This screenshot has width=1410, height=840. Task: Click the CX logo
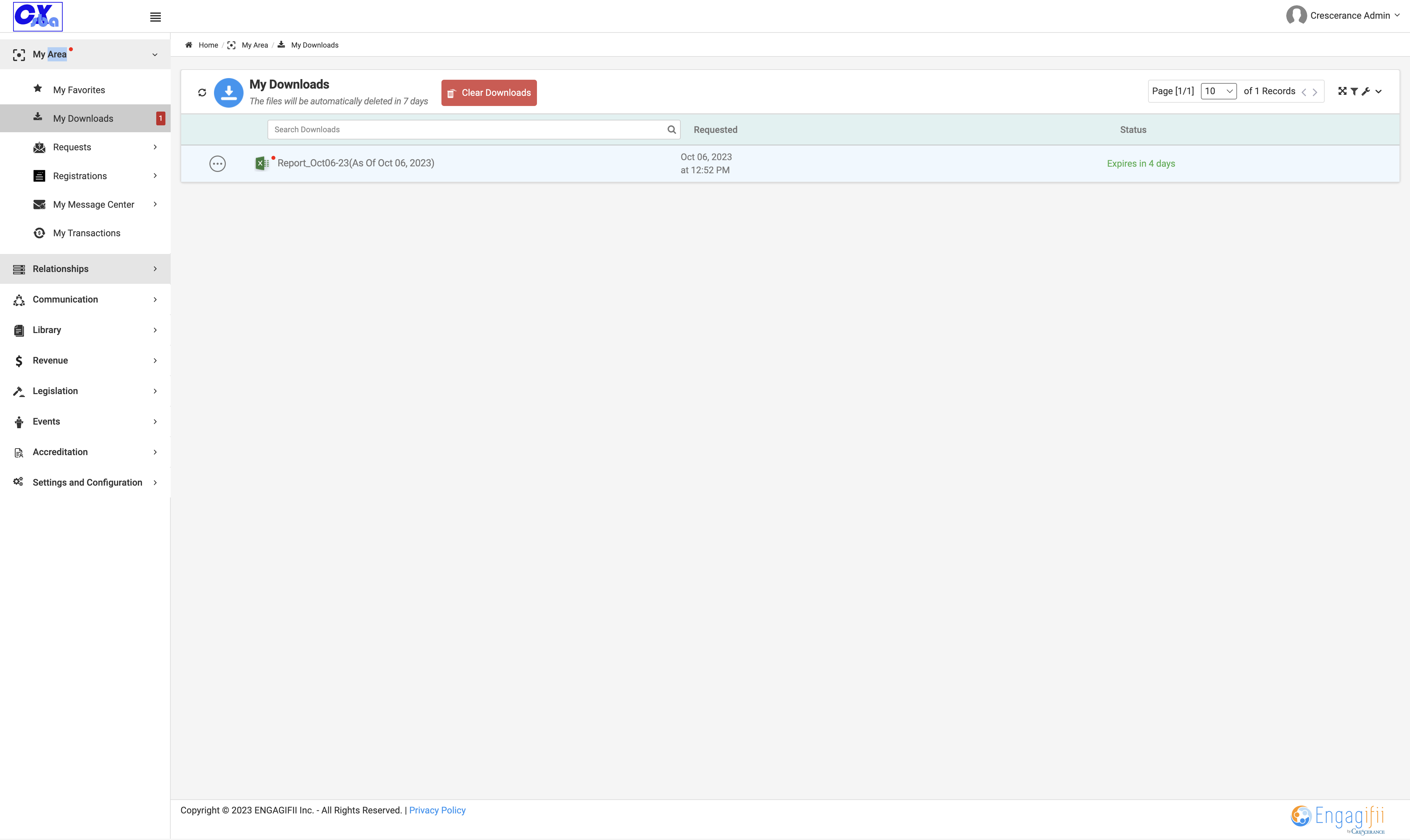pos(38,16)
